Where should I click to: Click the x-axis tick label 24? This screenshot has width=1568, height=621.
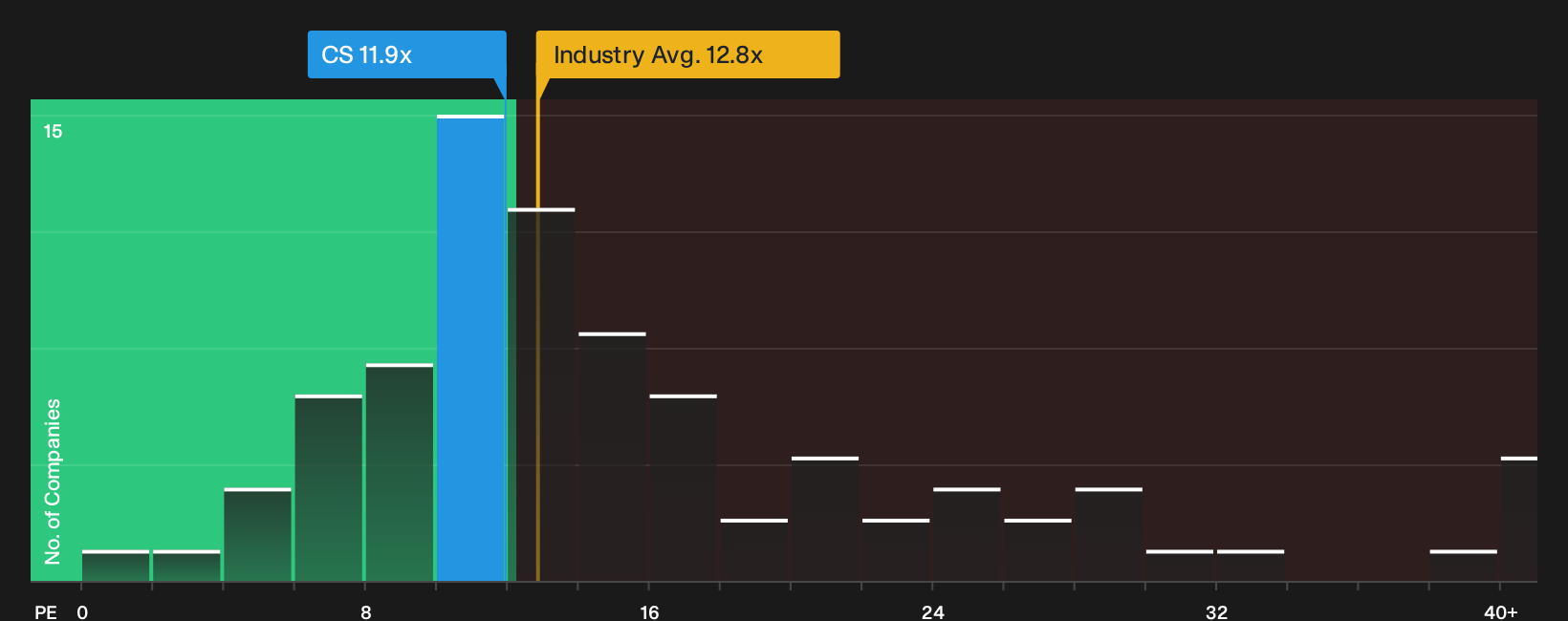pyautogui.click(x=933, y=611)
